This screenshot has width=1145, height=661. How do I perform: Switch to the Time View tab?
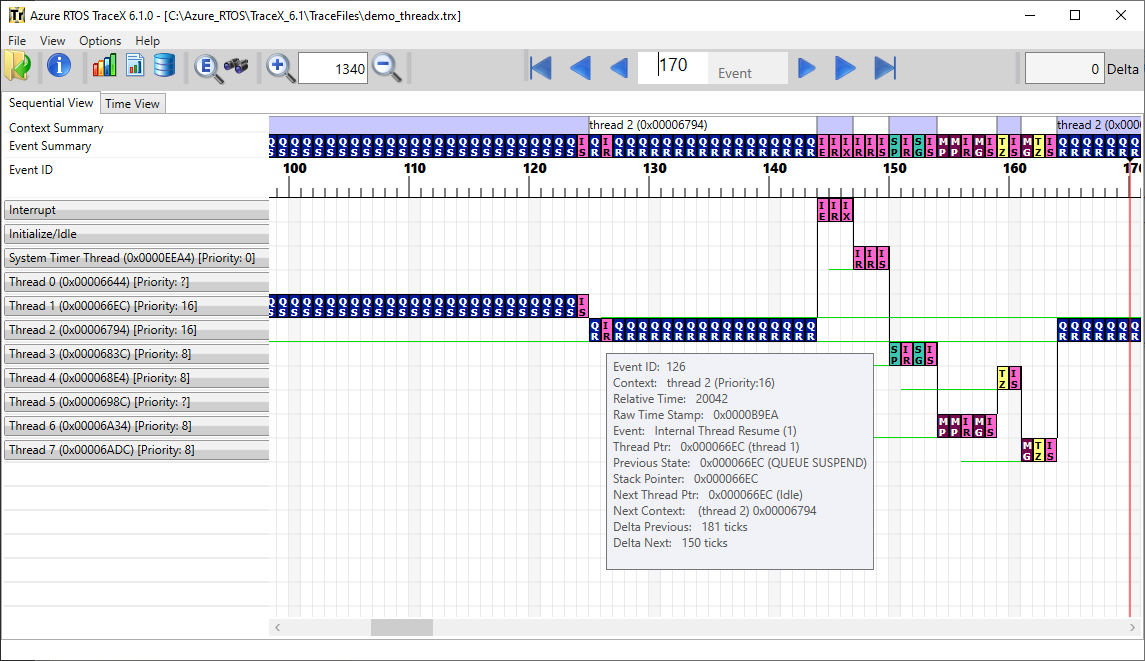132,104
